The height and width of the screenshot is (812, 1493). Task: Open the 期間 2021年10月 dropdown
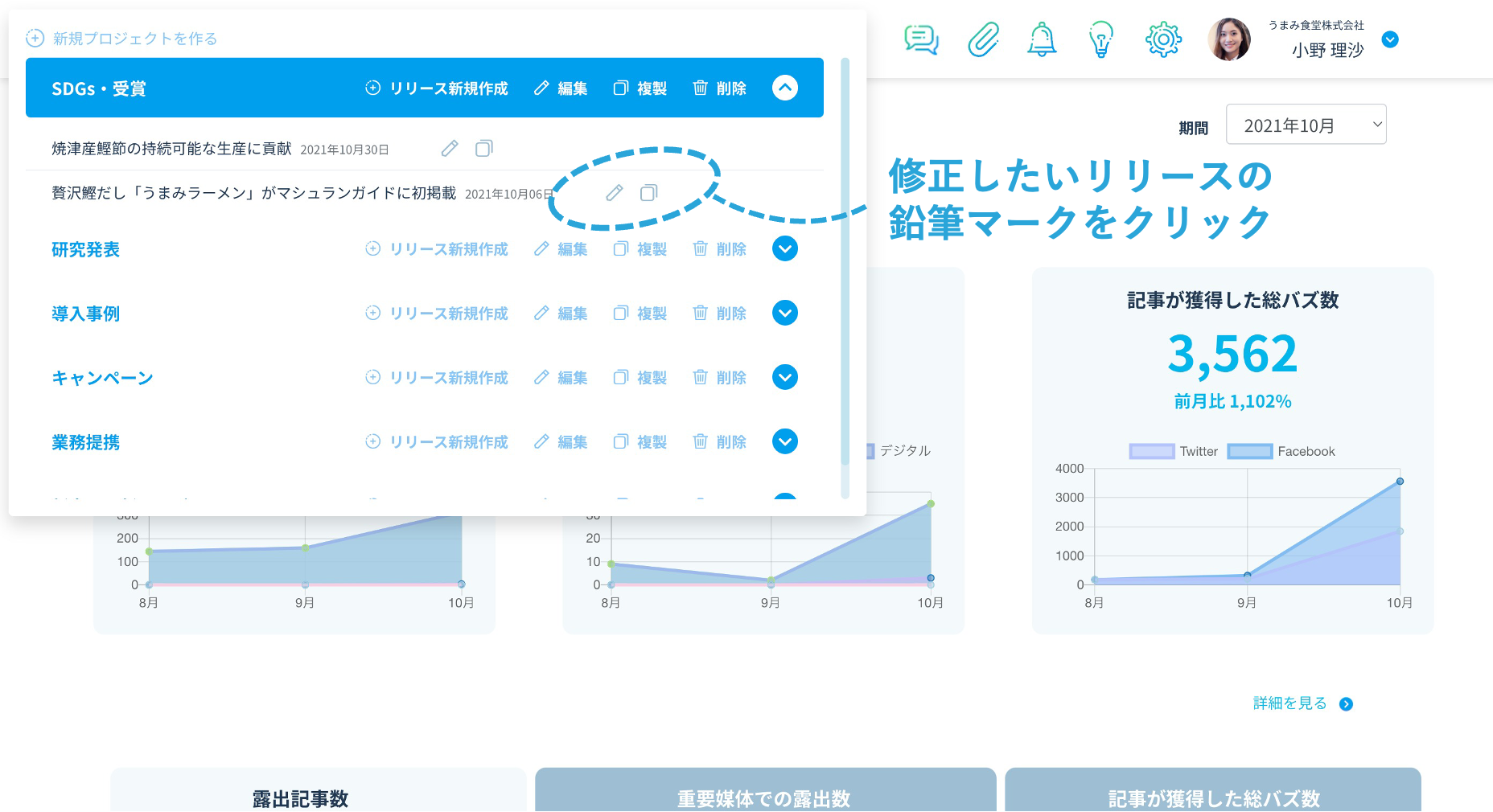point(1306,125)
